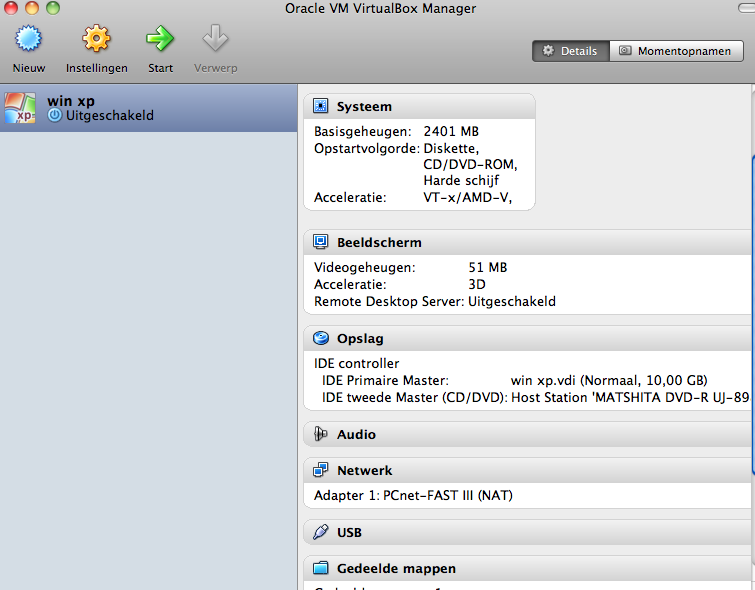755x590 pixels.
Task: Click the Opstartvolgorde label
Action: point(367,148)
